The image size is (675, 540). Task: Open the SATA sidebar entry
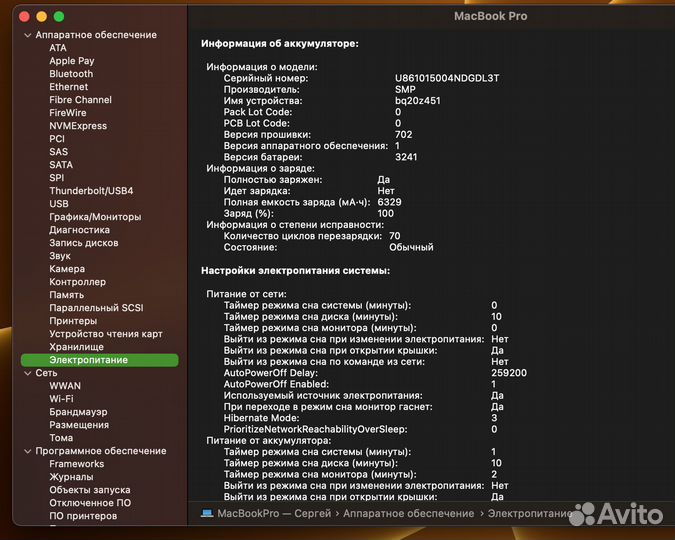61,165
